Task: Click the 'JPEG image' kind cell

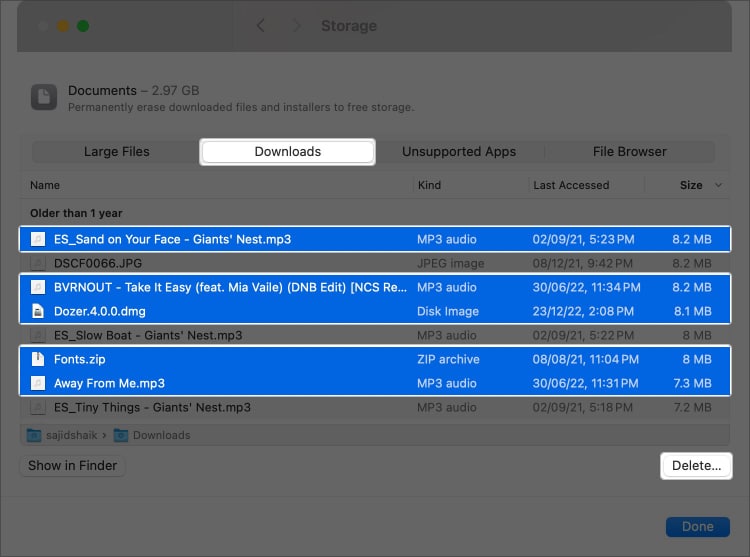Action: coord(451,263)
